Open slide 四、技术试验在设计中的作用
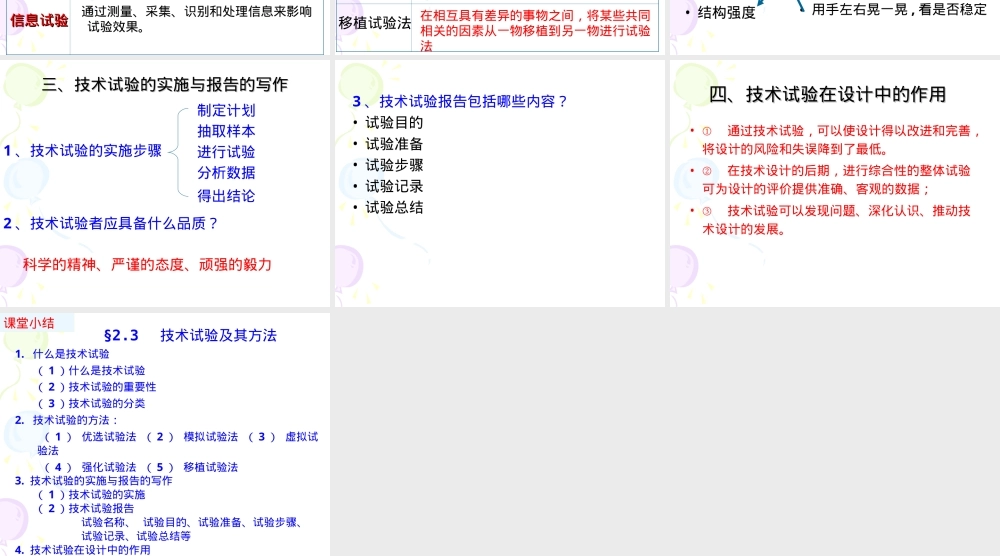The width and height of the screenshot is (1000, 556). pos(835,184)
